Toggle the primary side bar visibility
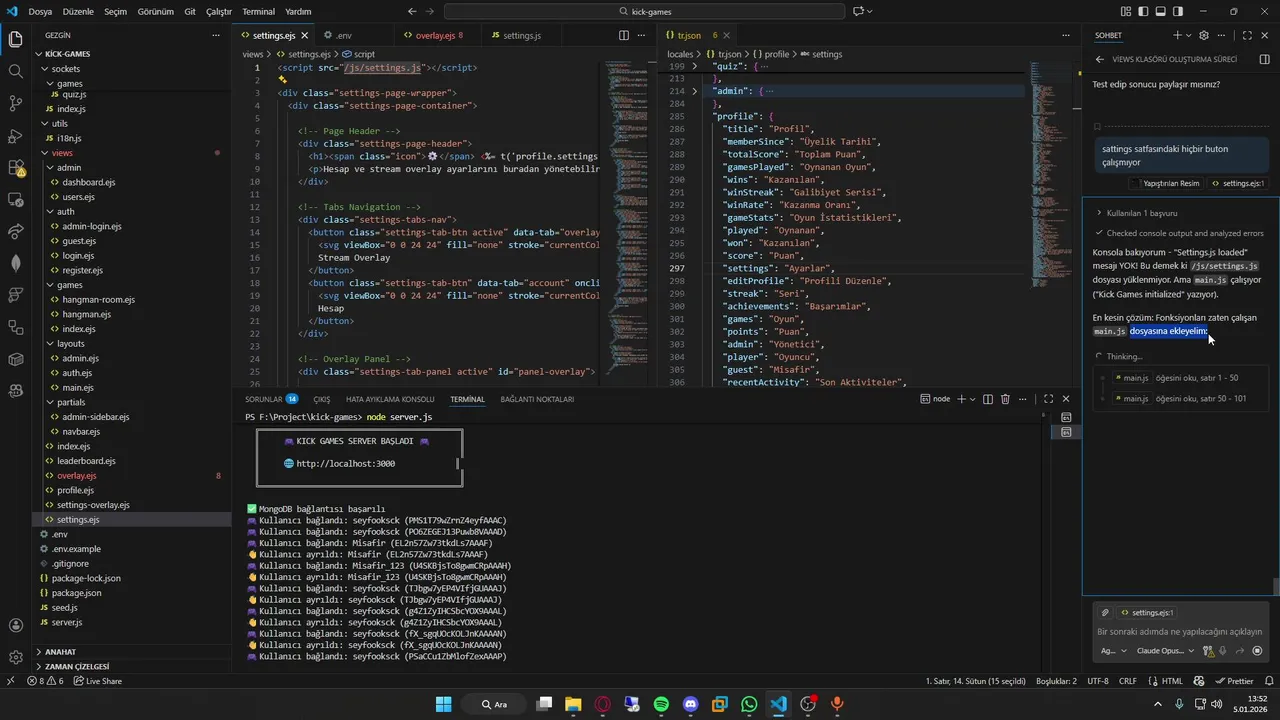The width and height of the screenshot is (1280, 720). pyautogui.click(x=1143, y=11)
